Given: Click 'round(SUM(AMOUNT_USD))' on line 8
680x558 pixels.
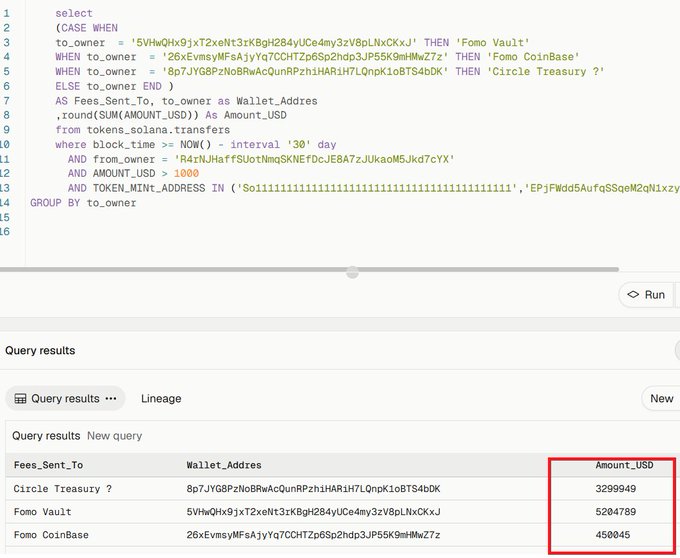Looking at the screenshot, I should (130, 115).
